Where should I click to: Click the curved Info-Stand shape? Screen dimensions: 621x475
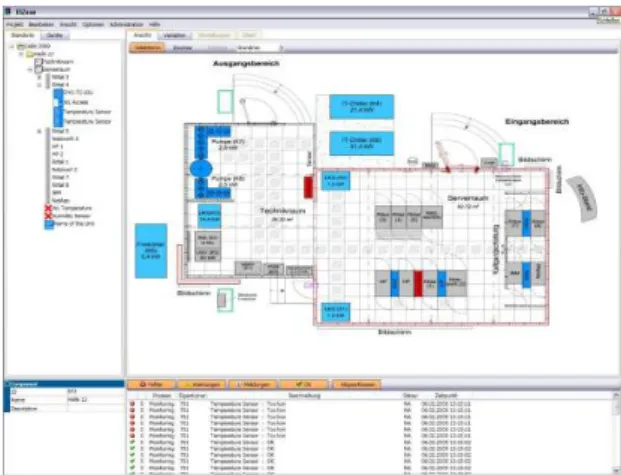583,199
